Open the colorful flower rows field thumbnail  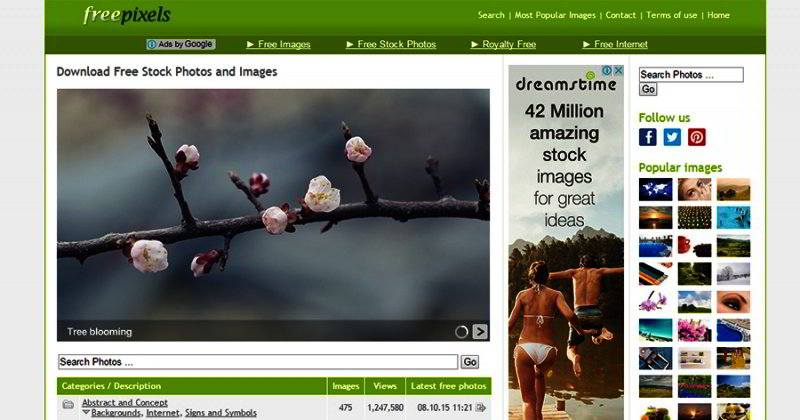click(694, 386)
